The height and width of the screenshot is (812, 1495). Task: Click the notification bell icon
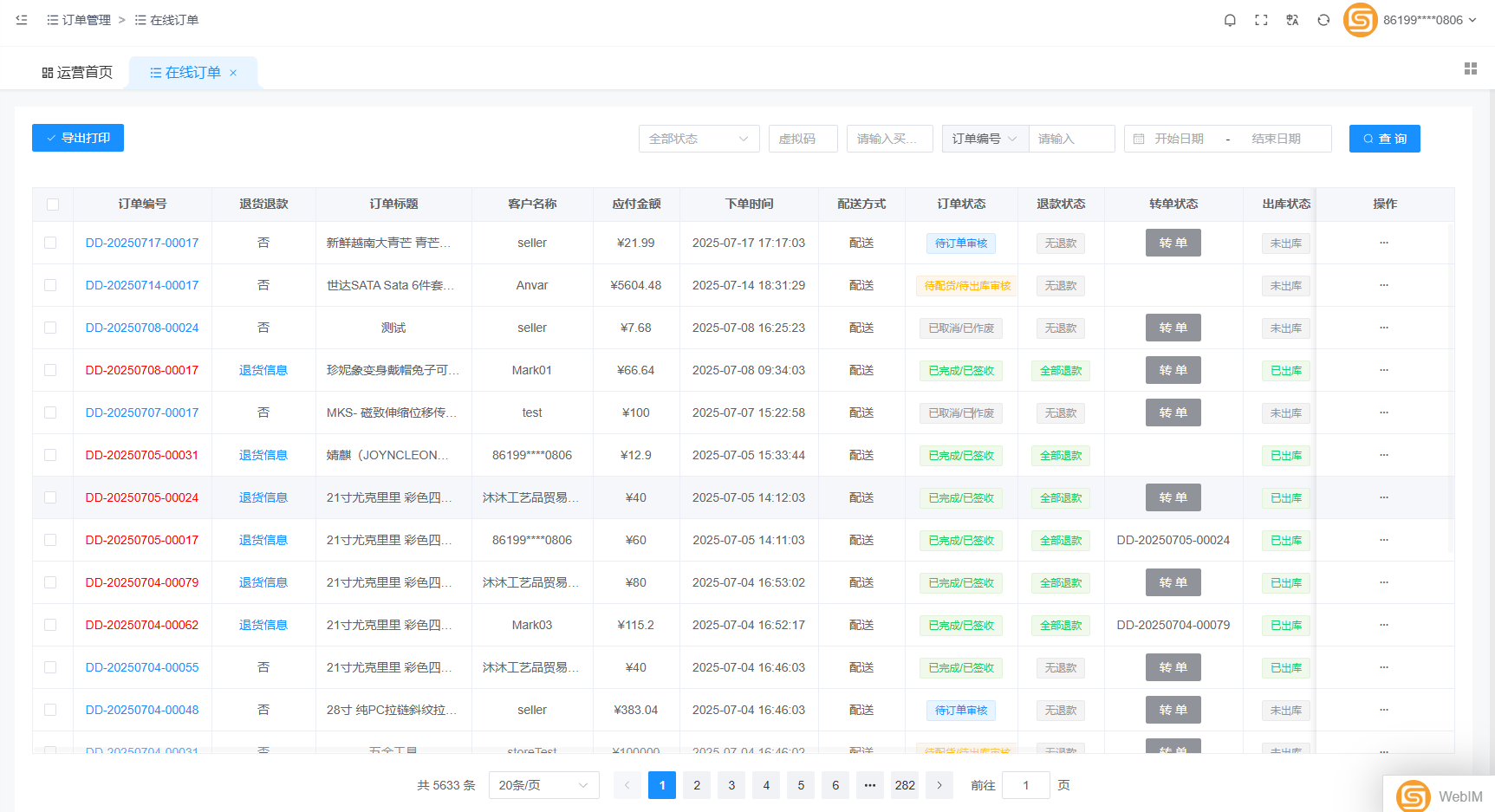[1229, 20]
